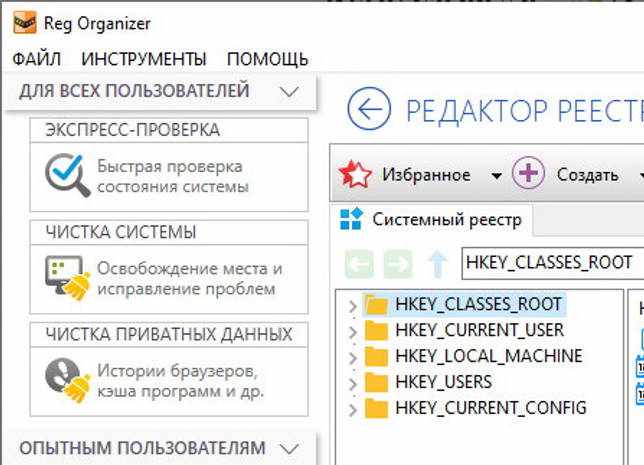Open the ФАЙЛ menu

click(x=37, y=59)
